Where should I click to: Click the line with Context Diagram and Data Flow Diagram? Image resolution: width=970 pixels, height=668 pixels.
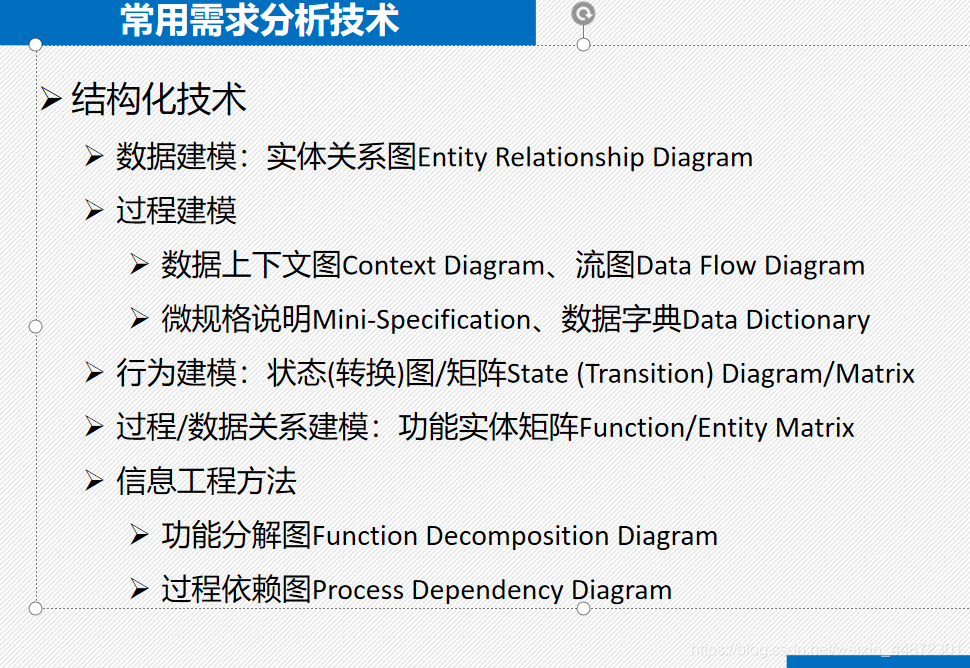click(x=513, y=265)
